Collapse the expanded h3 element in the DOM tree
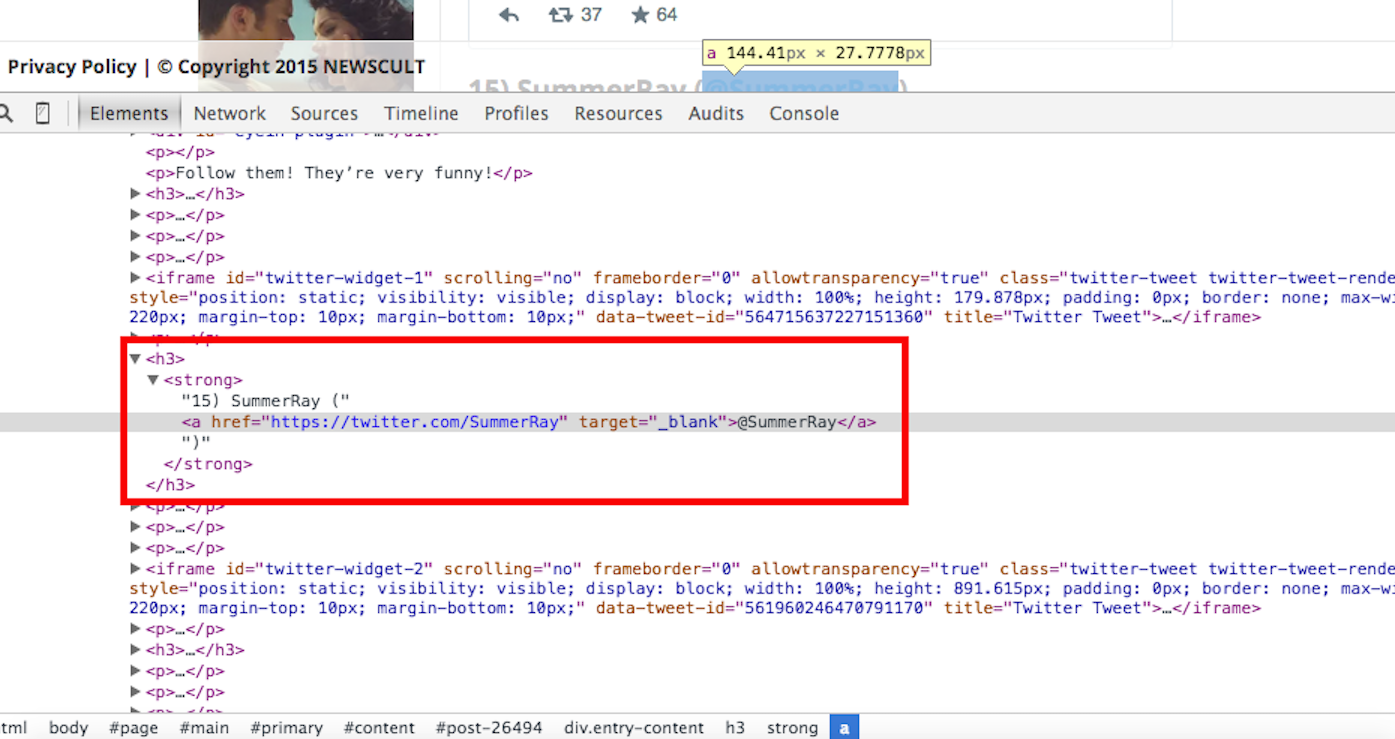The height and width of the screenshot is (739, 1395). tap(135, 358)
